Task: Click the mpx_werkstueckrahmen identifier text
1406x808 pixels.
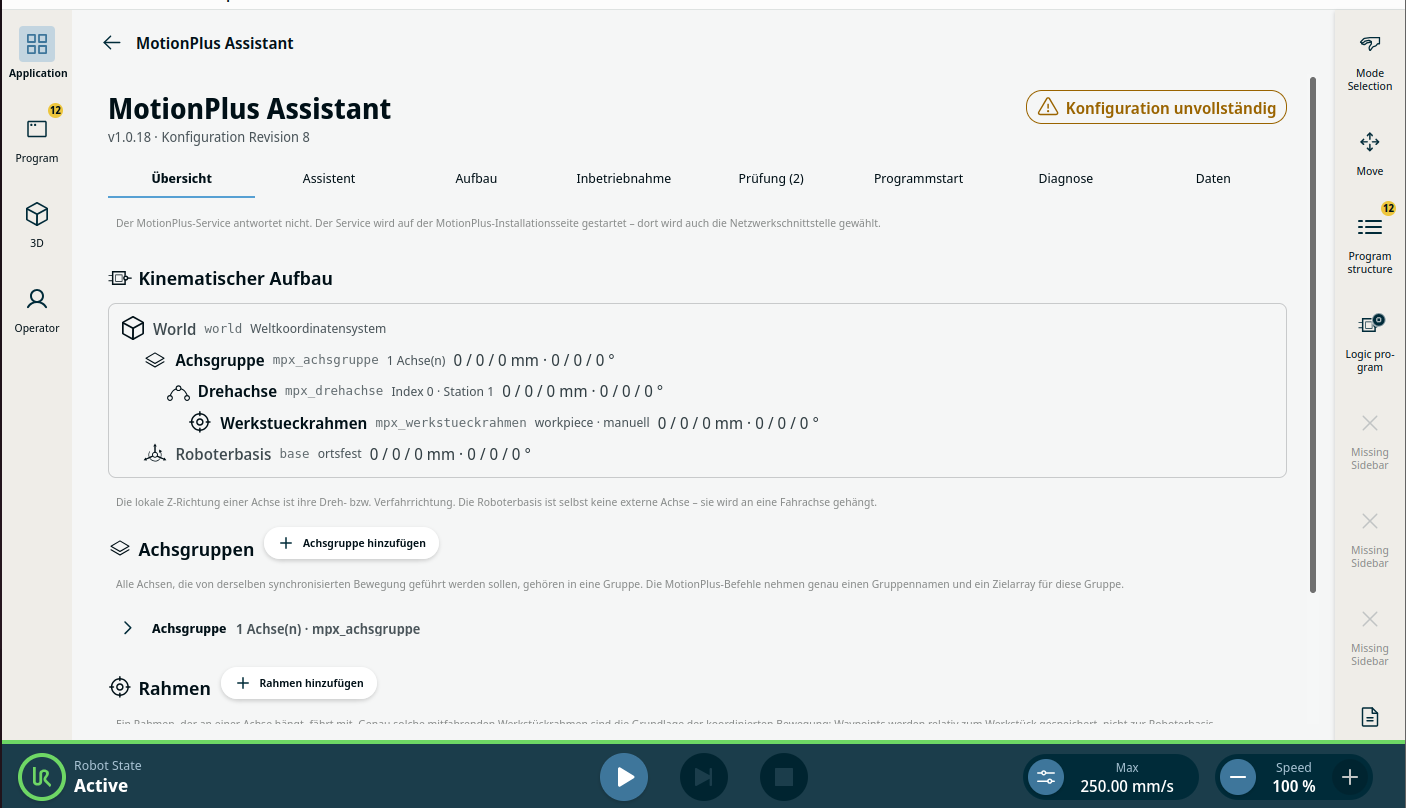Action: 451,423
